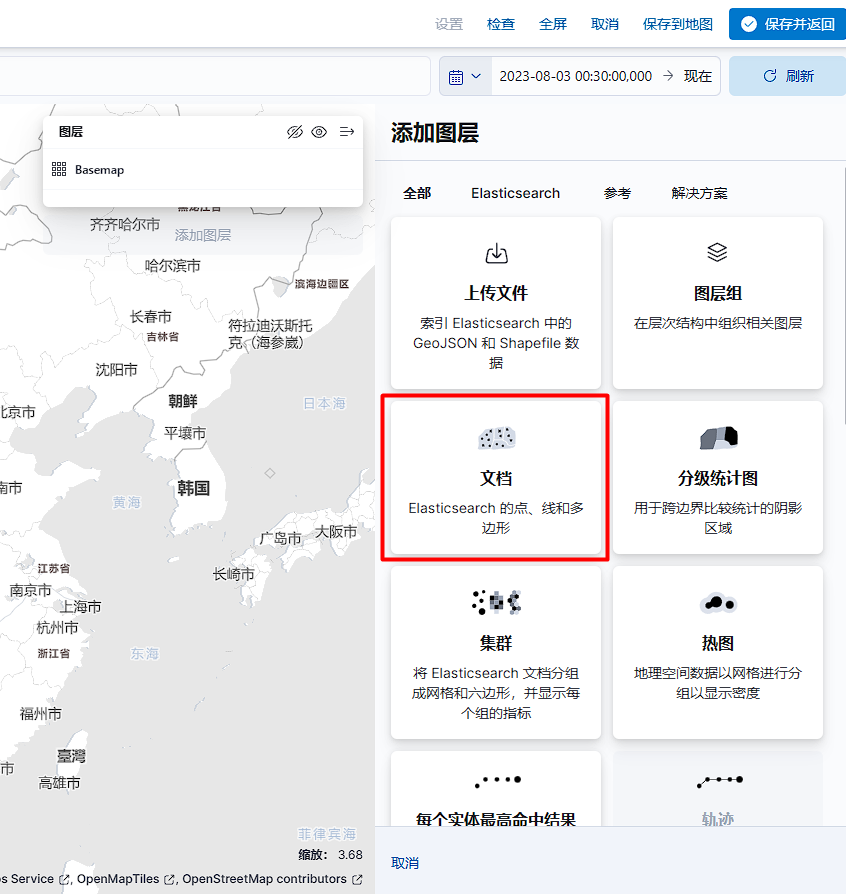The height and width of the screenshot is (894, 846).
Task: Click the refresh icon in 刷新 button
Action: [x=769, y=76]
